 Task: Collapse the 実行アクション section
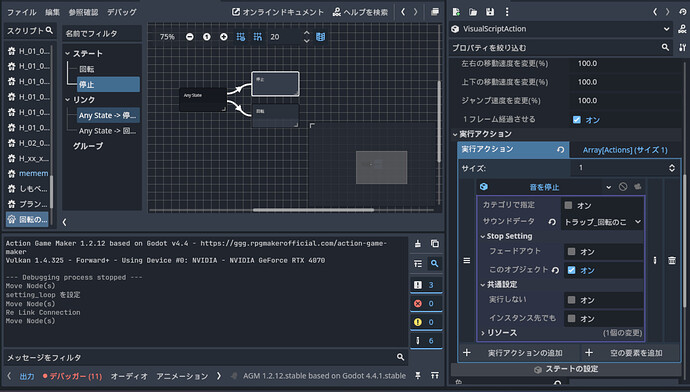(x=455, y=134)
